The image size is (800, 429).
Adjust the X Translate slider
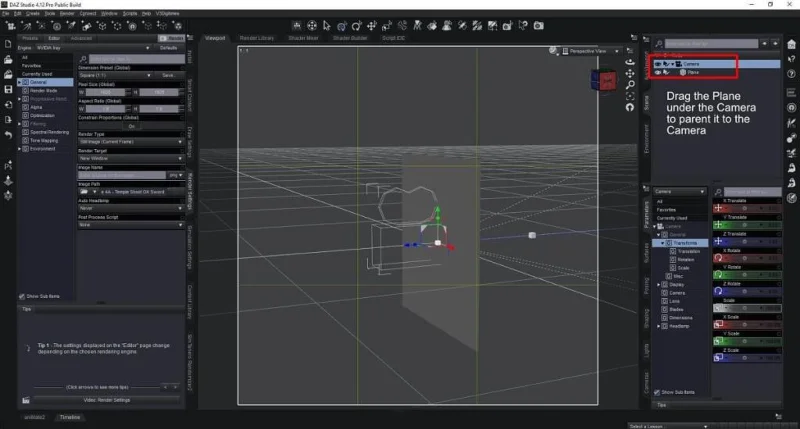coord(747,208)
